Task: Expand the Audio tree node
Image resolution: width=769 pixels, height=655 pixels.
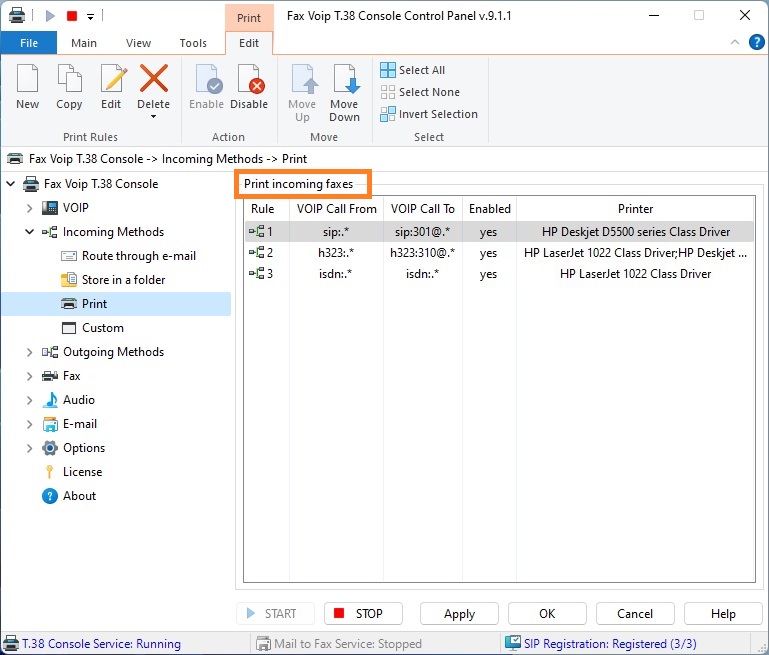Action: click(29, 400)
